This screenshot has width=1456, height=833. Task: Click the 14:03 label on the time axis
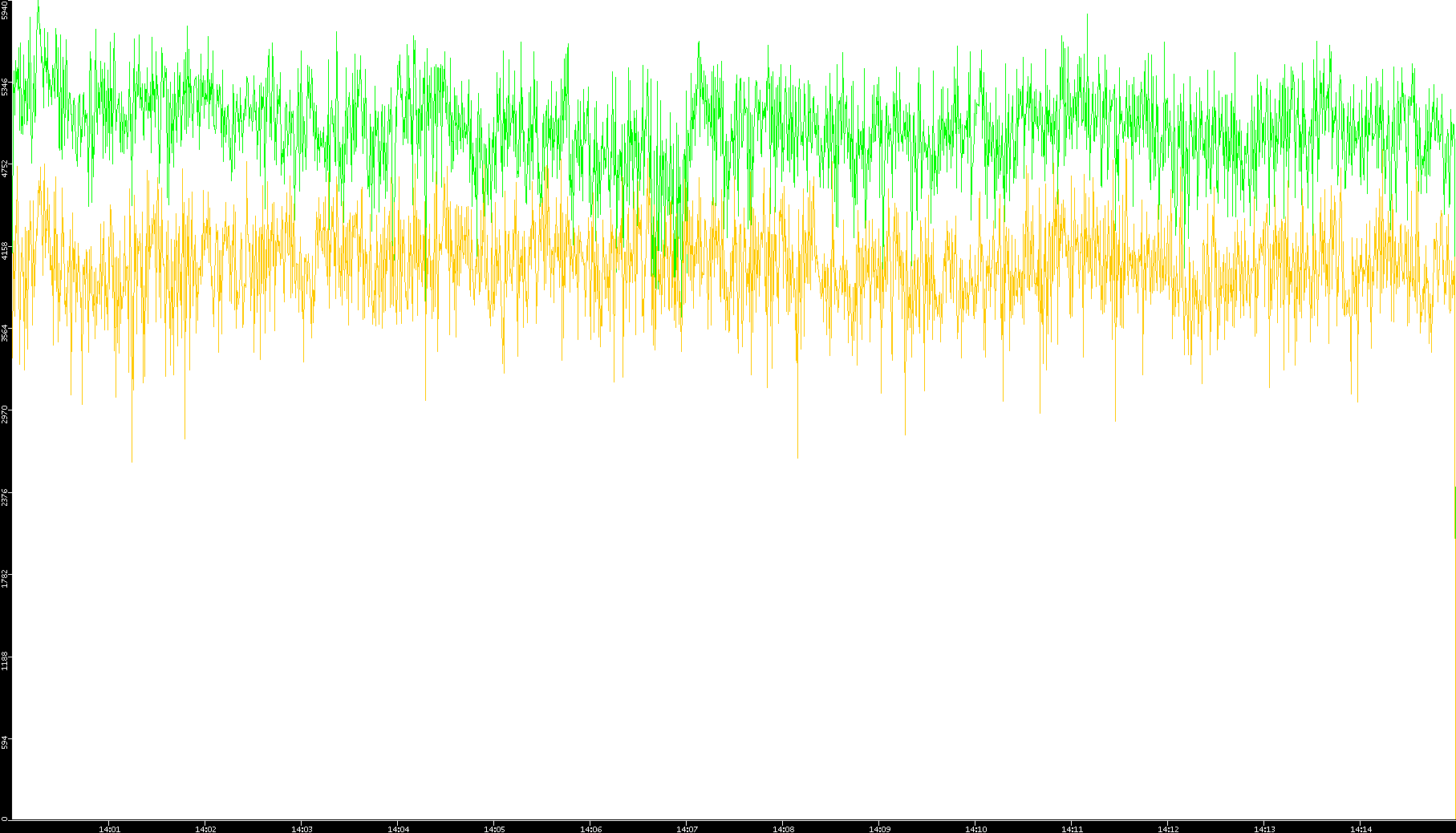click(302, 828)
